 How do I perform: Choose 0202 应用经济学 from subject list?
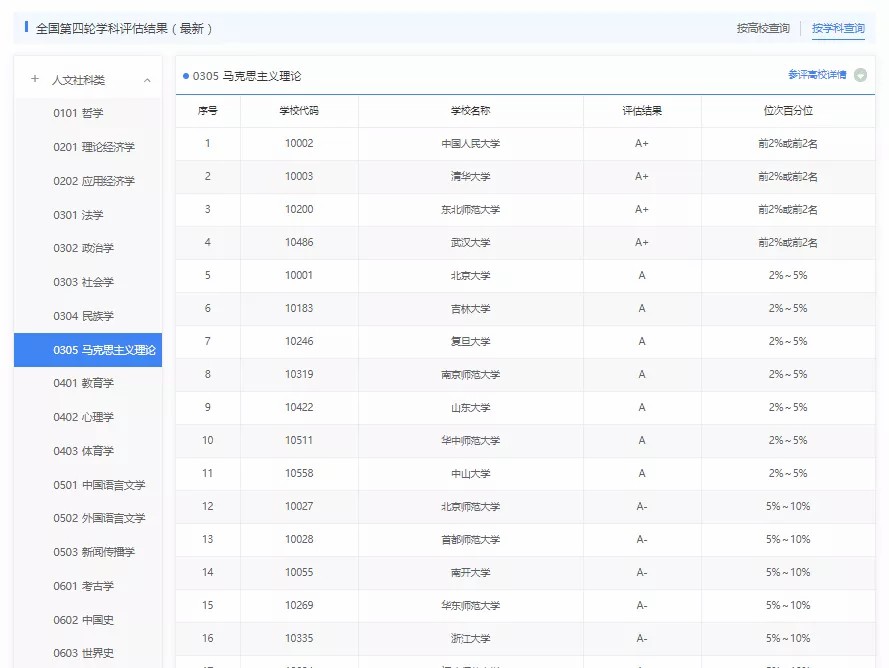pyautogui.click(x=94, y=181)
